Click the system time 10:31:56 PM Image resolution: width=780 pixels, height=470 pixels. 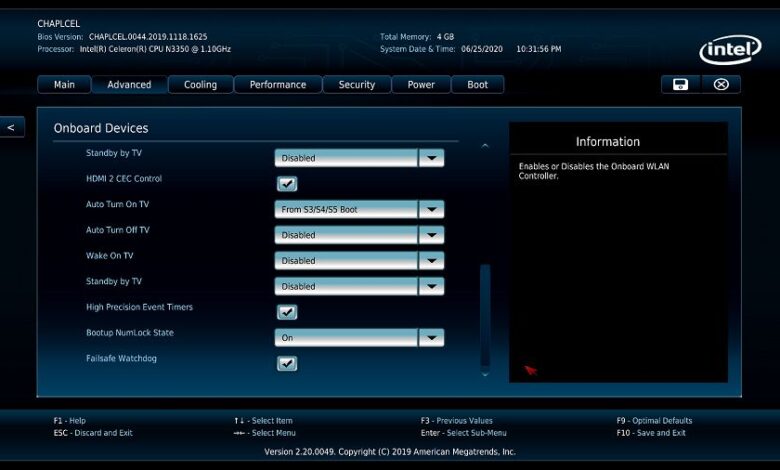pos(539,49)
